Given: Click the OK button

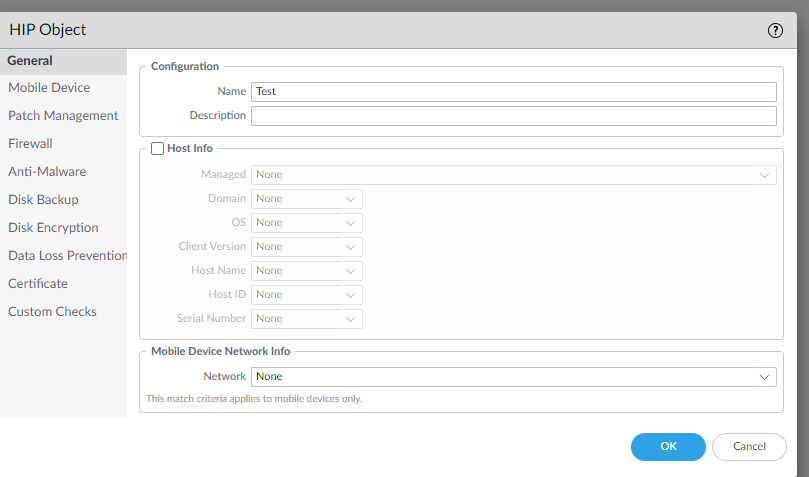Looking at the screenshot, I should click(668, 446).
